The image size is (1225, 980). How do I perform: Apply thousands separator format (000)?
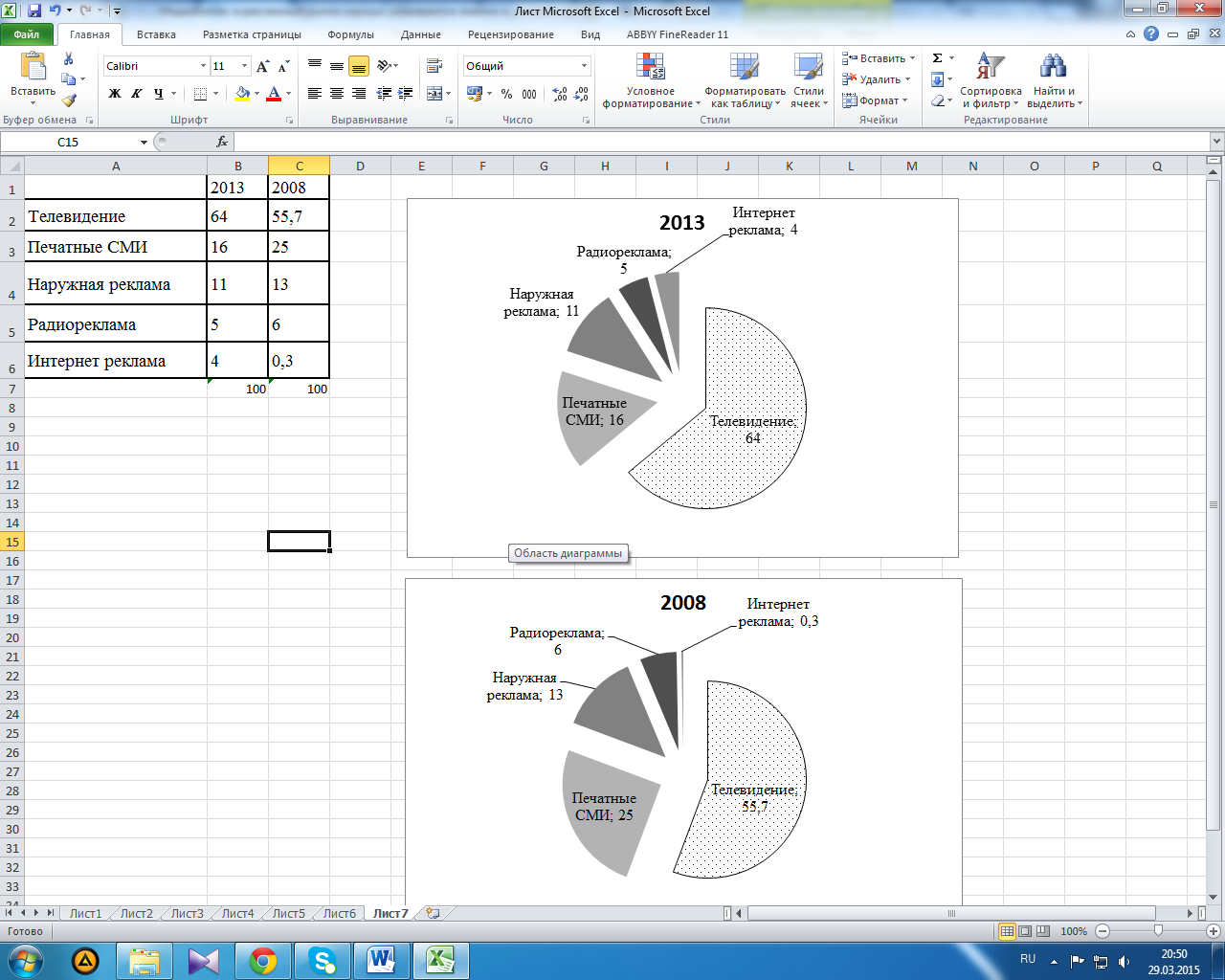tap(529, 94)
